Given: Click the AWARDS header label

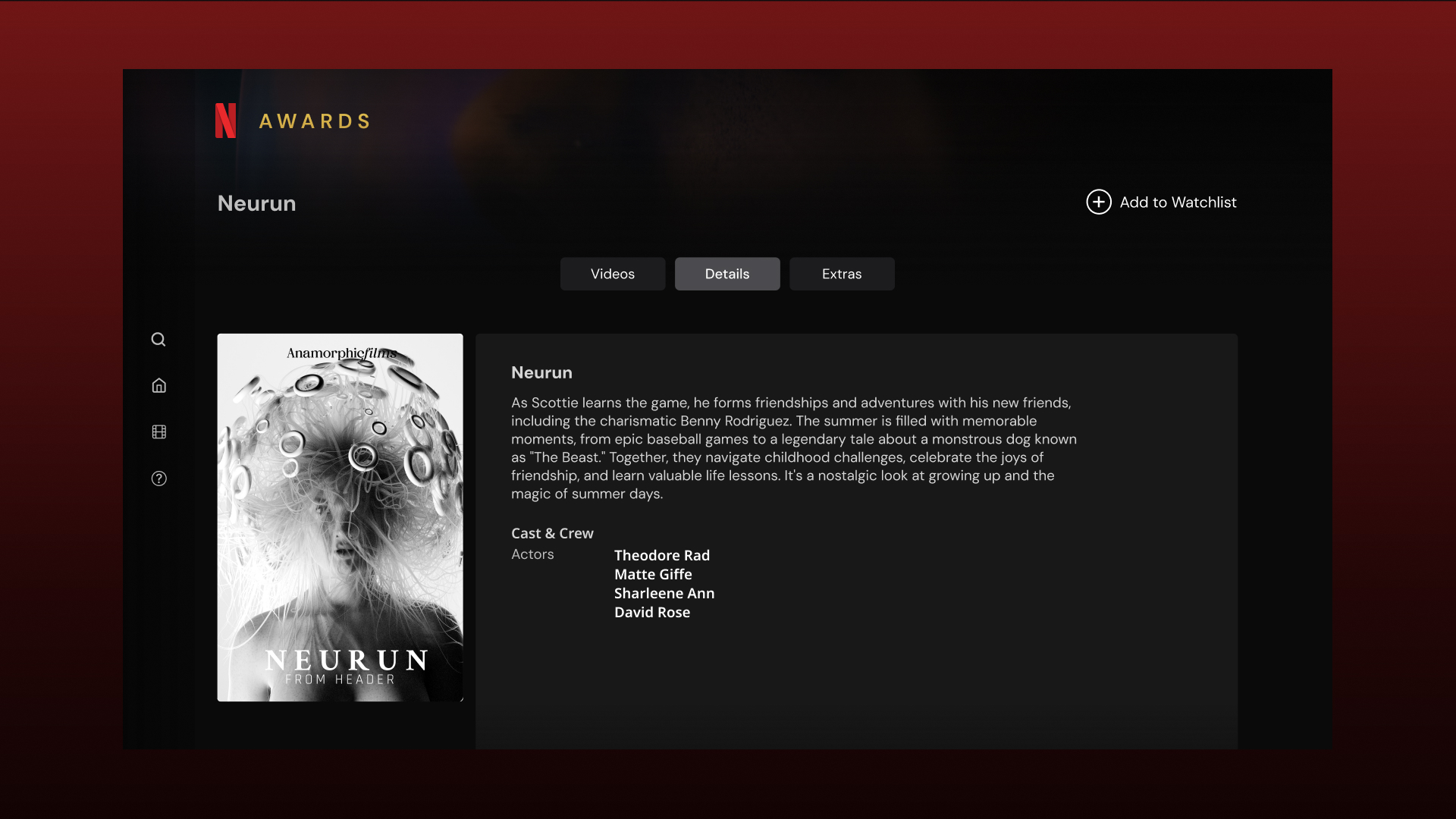Looking at the screenshot, I should point(314,121).
